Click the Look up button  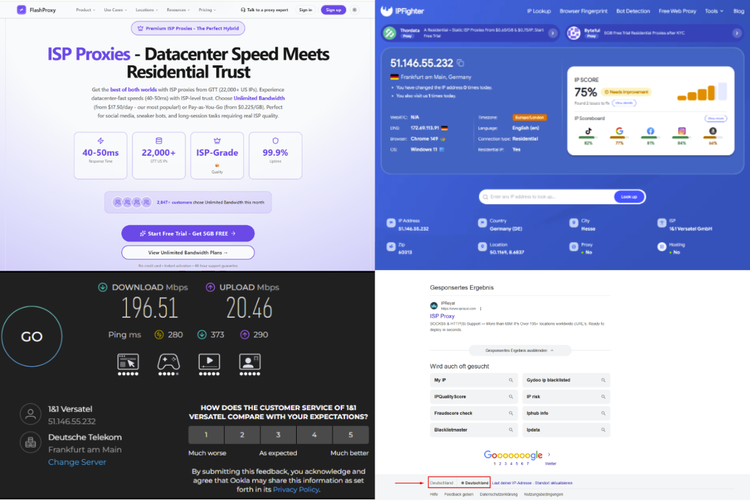point(629,197)
